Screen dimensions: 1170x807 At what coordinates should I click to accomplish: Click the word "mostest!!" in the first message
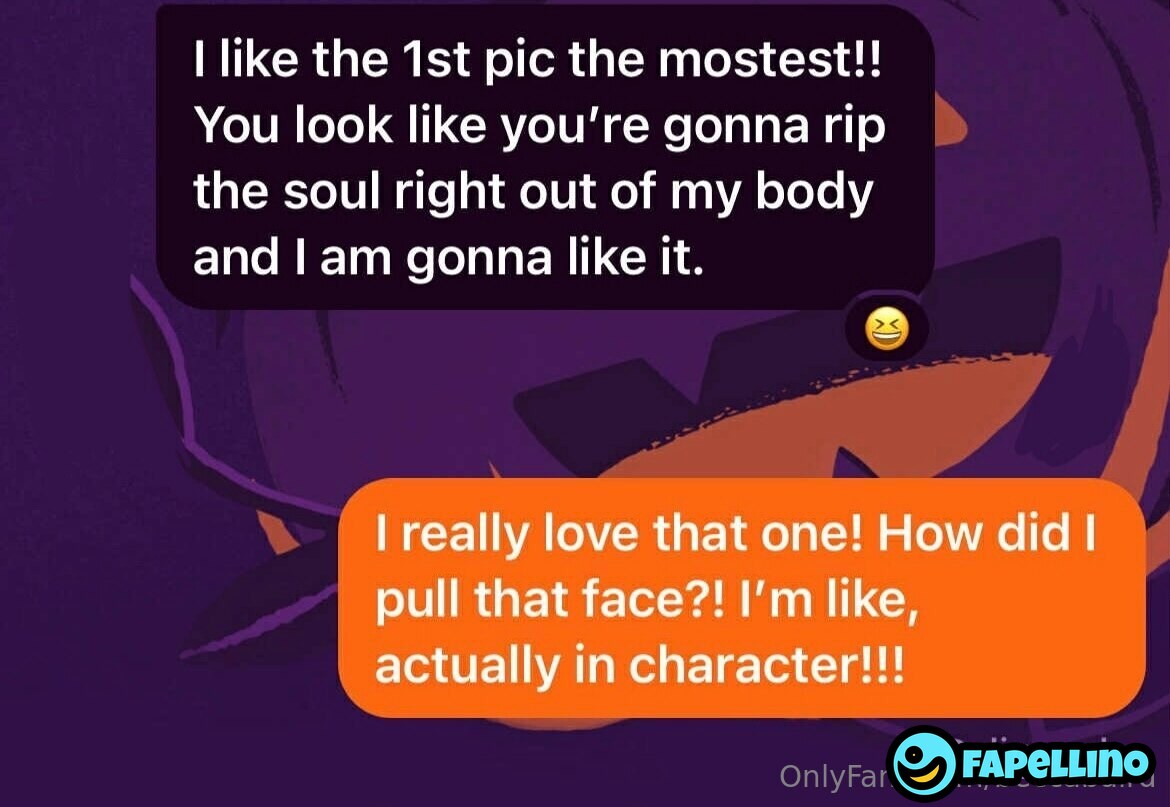click(x=770, y=60)
